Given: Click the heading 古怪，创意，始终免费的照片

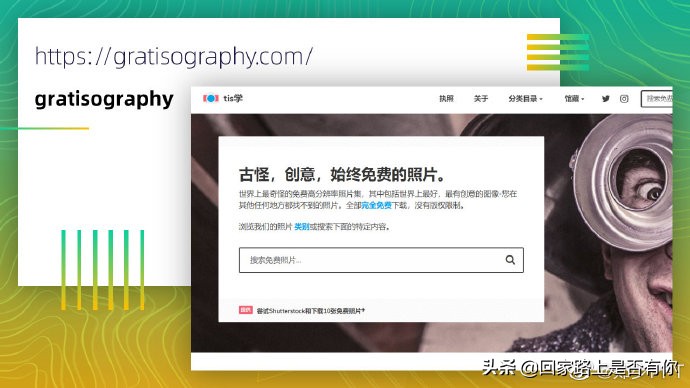Looking at the screenshot, I should coord(342,174).
